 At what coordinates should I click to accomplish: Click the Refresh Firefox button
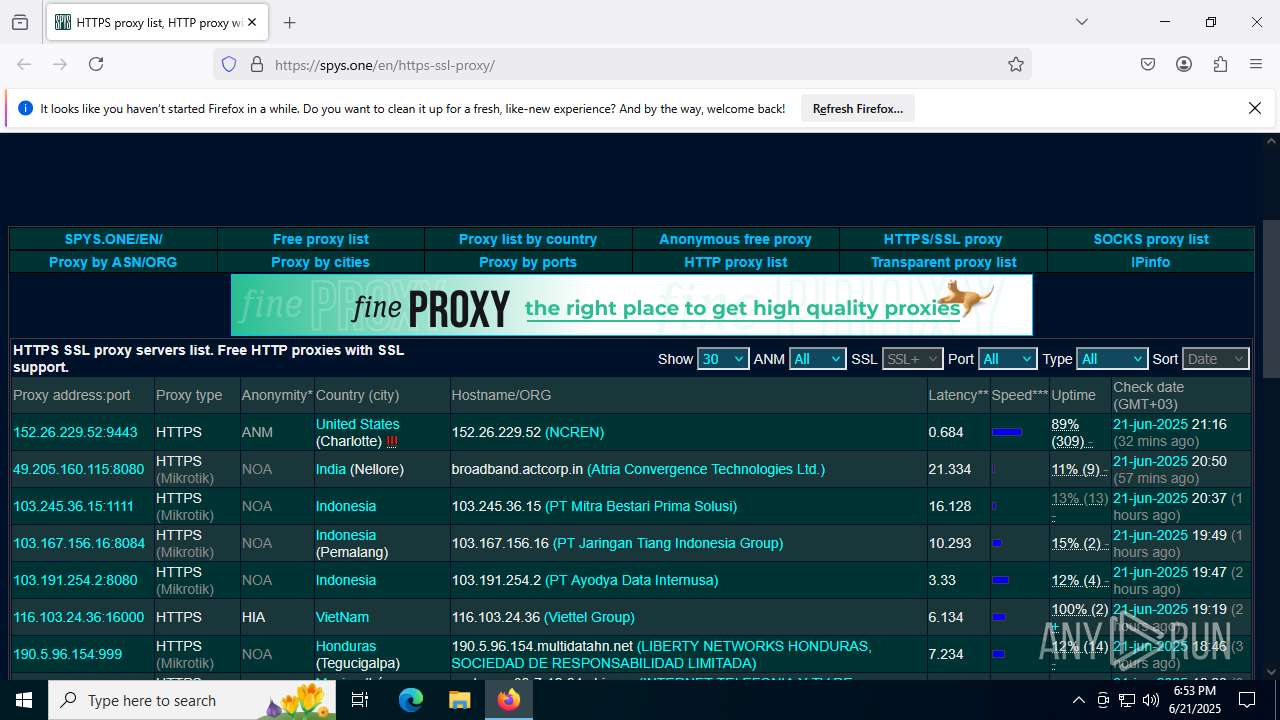pos(857,108)
